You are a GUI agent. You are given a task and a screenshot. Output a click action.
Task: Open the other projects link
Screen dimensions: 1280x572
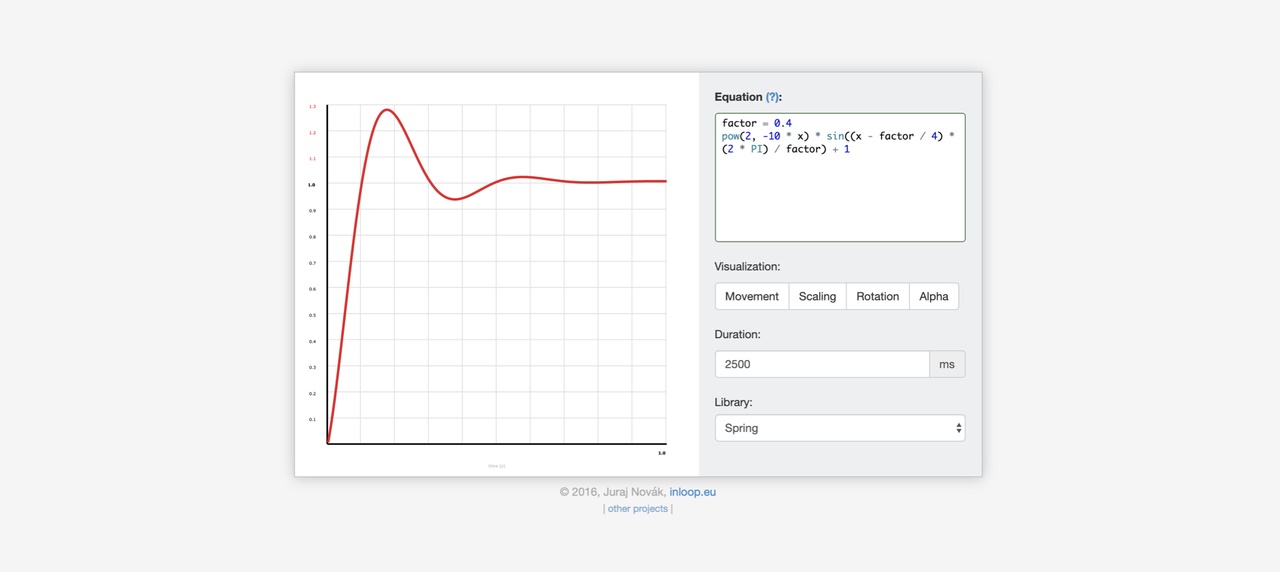(637, 509)
